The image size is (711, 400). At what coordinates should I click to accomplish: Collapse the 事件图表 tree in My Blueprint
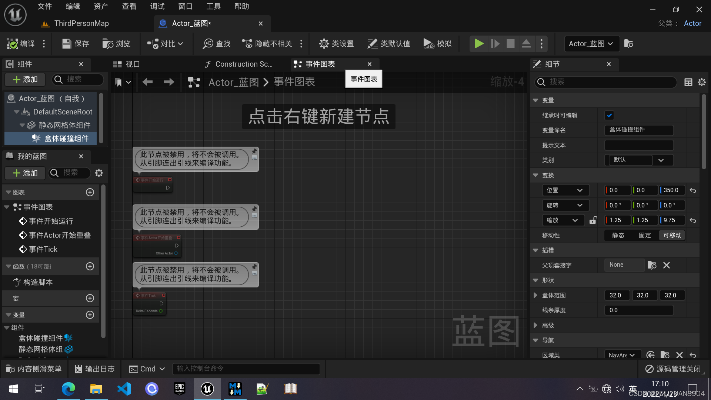coord(7,207)
